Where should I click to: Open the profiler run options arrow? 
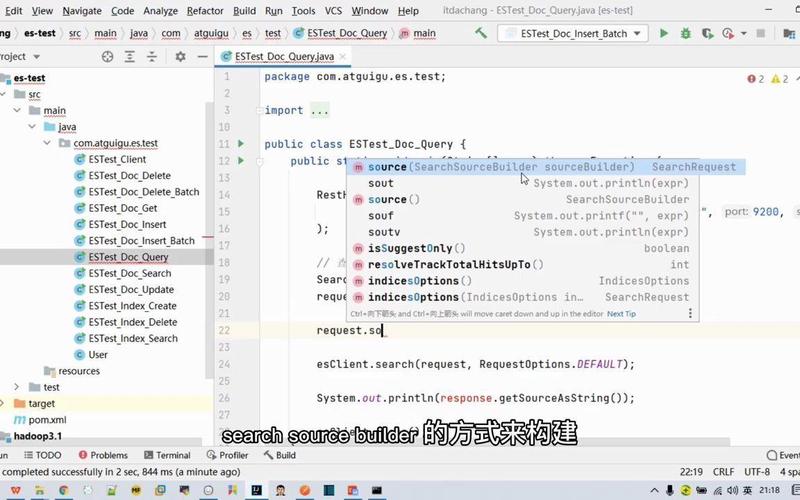pos(743,34)
